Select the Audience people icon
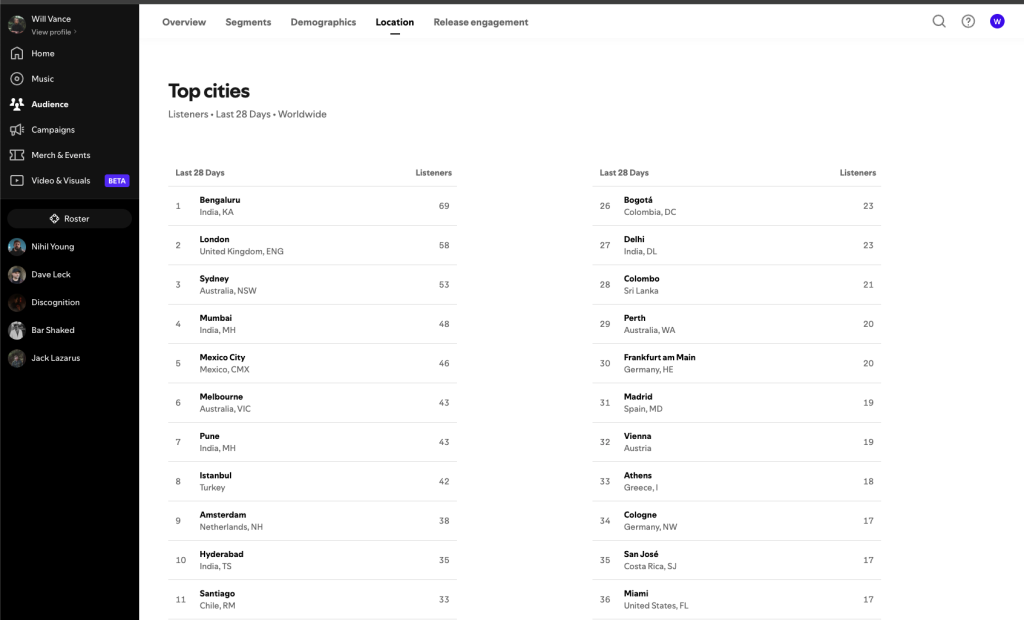 [17, 104]
